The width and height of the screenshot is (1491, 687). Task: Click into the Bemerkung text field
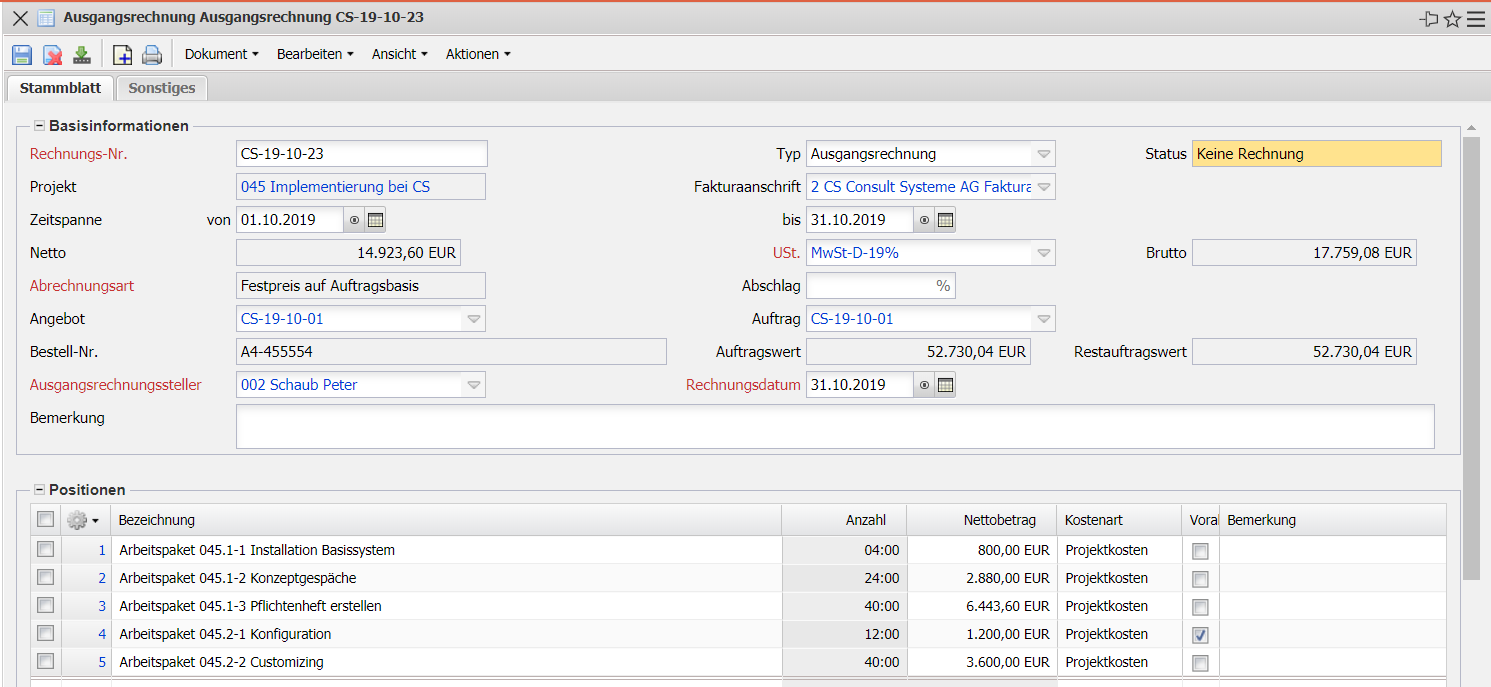(834, 427)
